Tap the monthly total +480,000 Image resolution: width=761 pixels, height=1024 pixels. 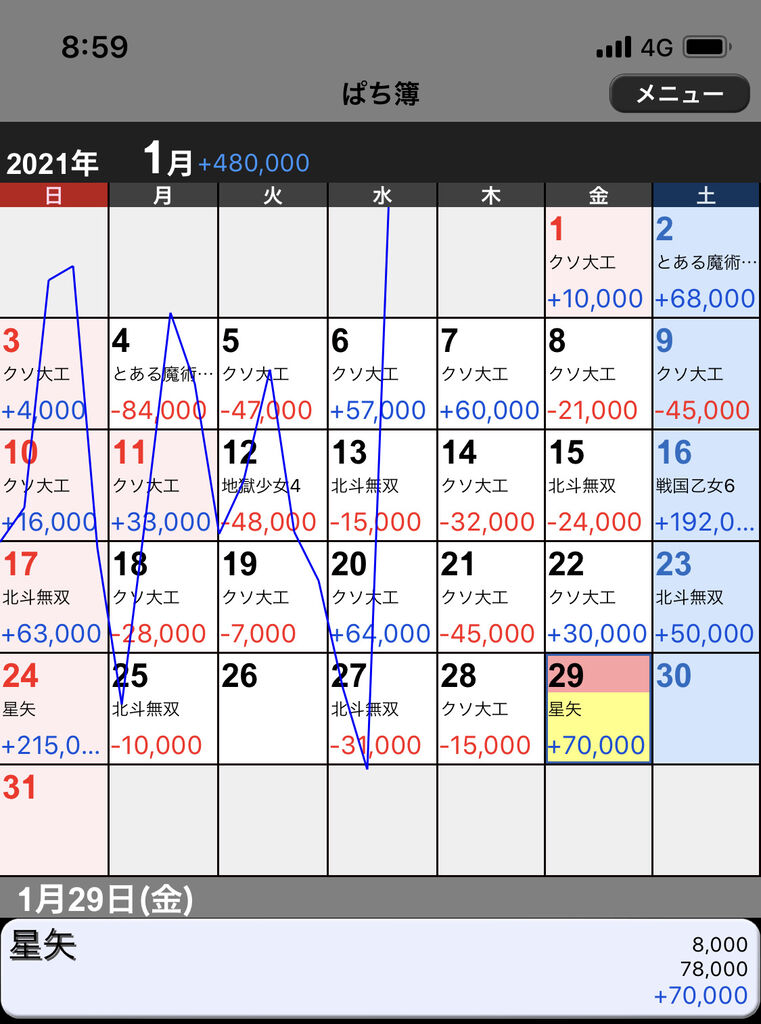click(253, 163)
